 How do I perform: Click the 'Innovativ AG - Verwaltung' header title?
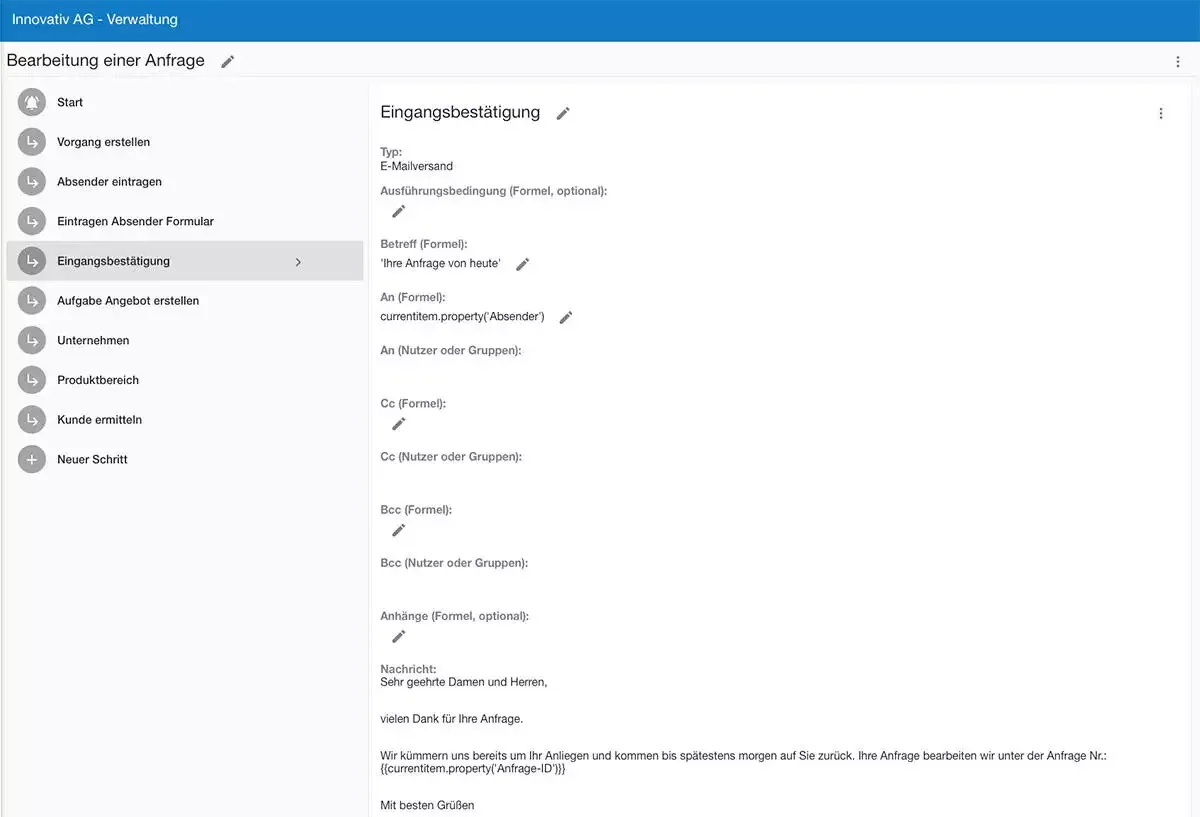(95, 19)
